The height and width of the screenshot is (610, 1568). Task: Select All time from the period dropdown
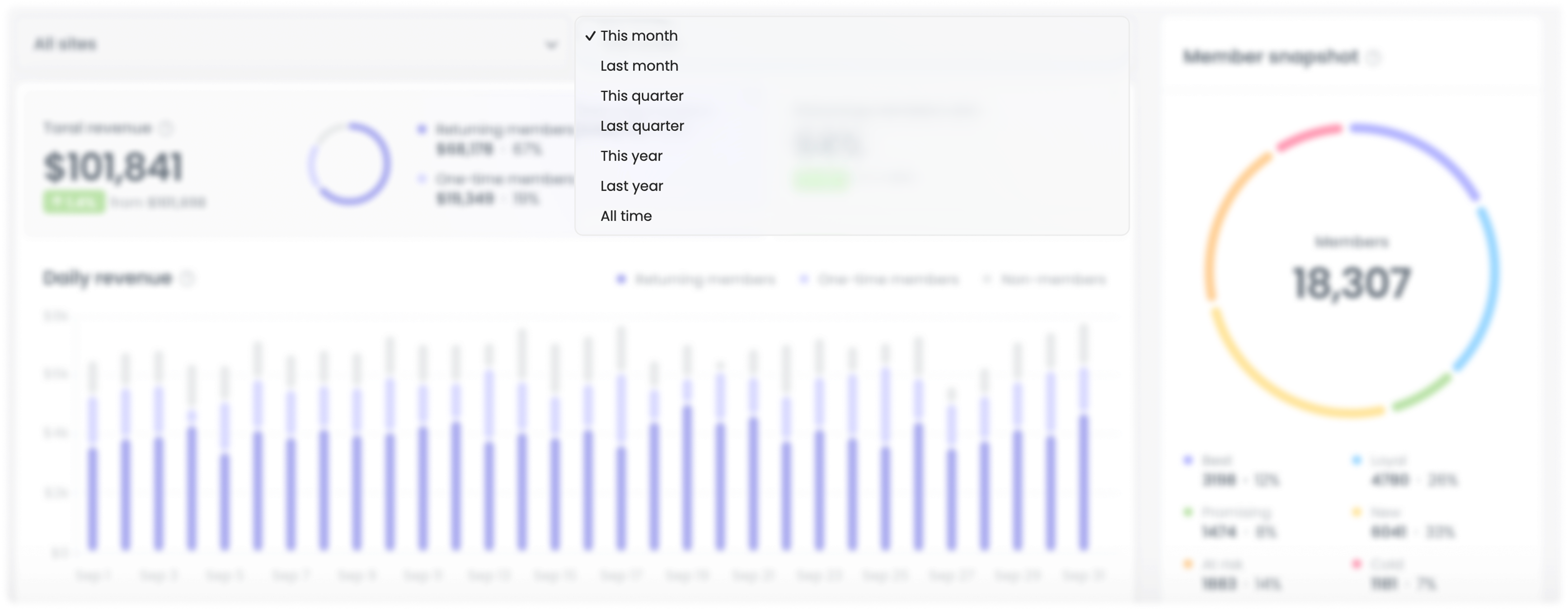coord(626,216)
